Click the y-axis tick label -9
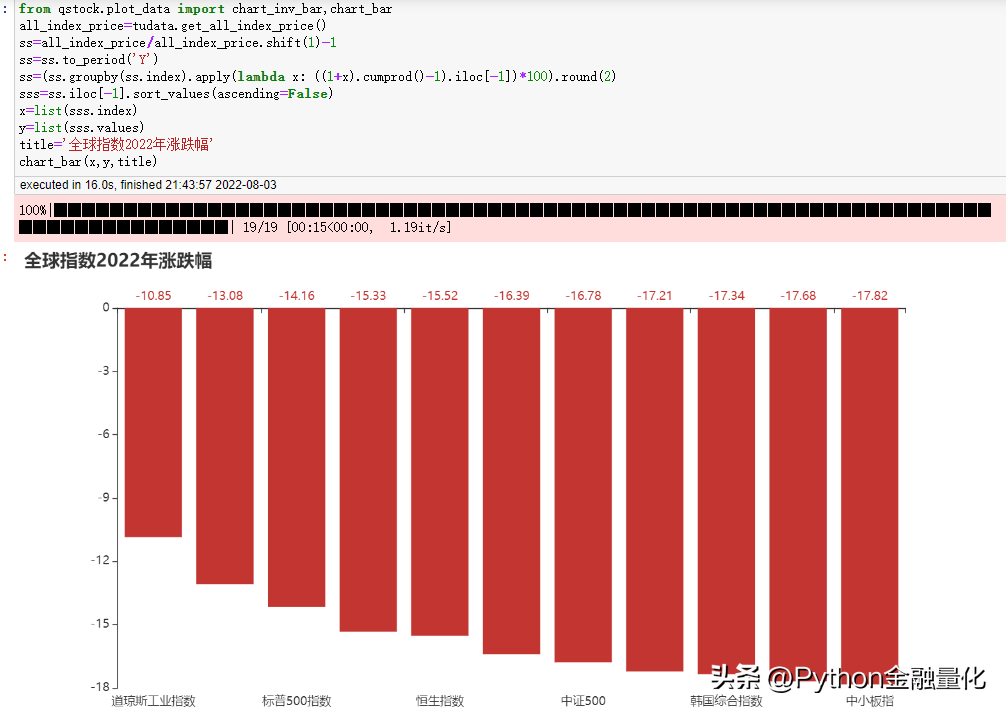The image size is (1006, 711). tap(103, 497)
